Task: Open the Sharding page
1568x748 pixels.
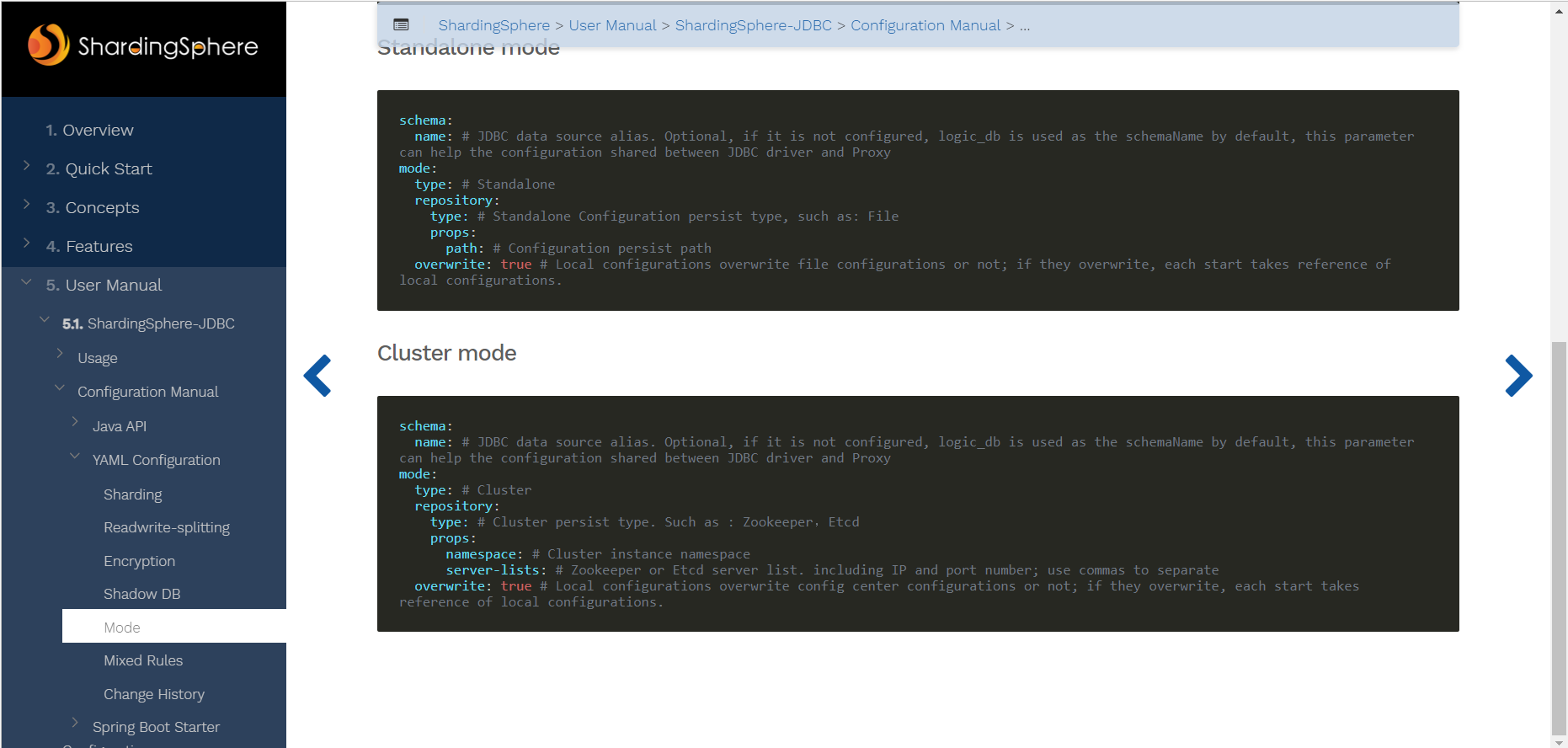Action: (133, 494)
